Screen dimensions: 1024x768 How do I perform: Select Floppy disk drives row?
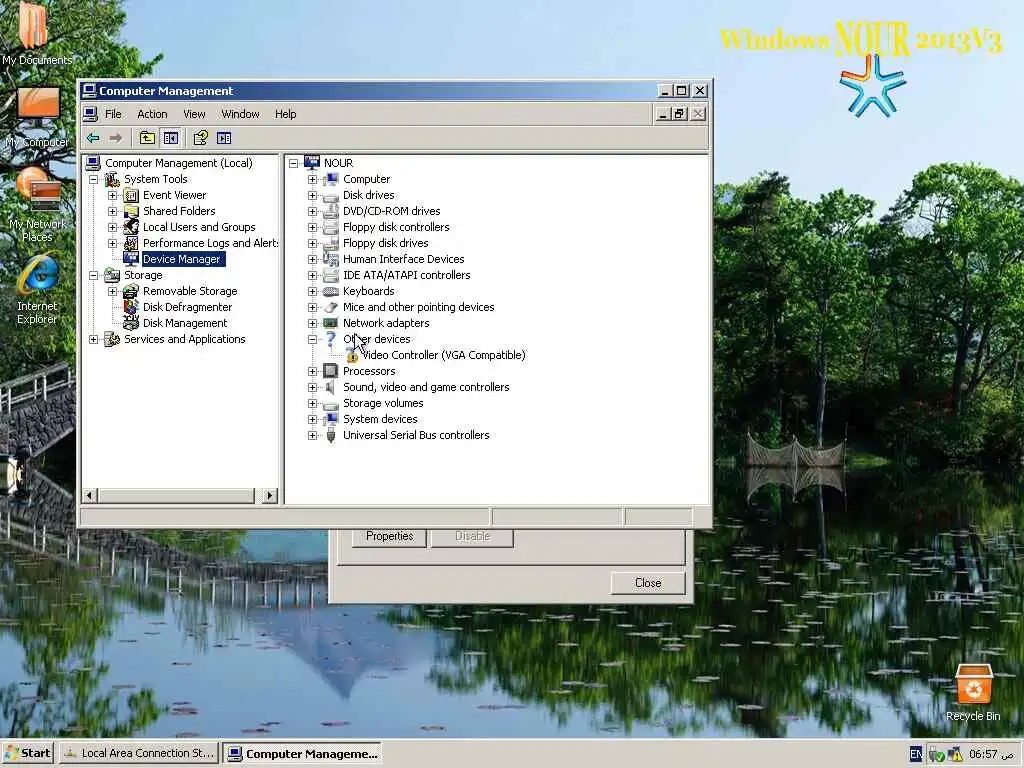tap(385, 243)
